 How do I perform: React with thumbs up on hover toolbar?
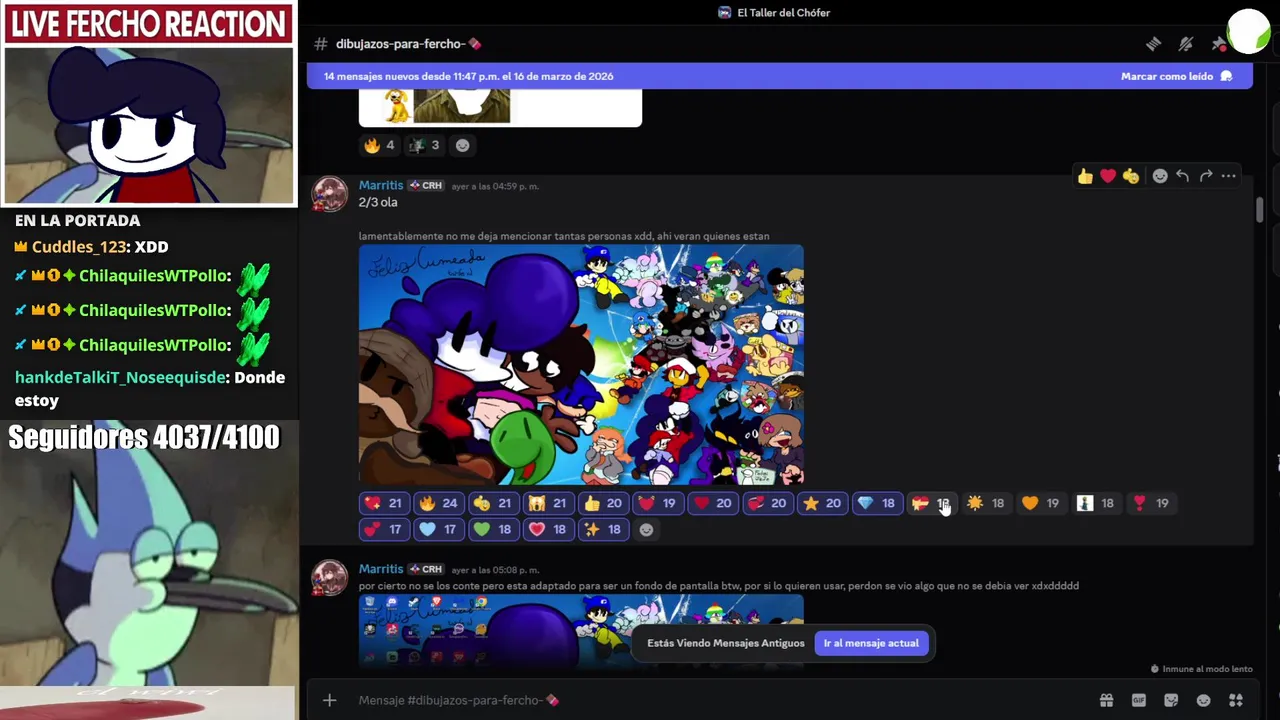[1085, 176]
